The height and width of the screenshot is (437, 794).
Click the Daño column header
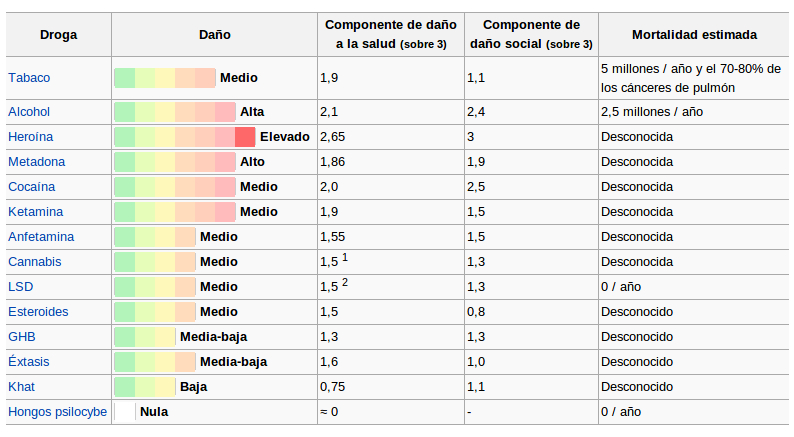click(215, 35)
